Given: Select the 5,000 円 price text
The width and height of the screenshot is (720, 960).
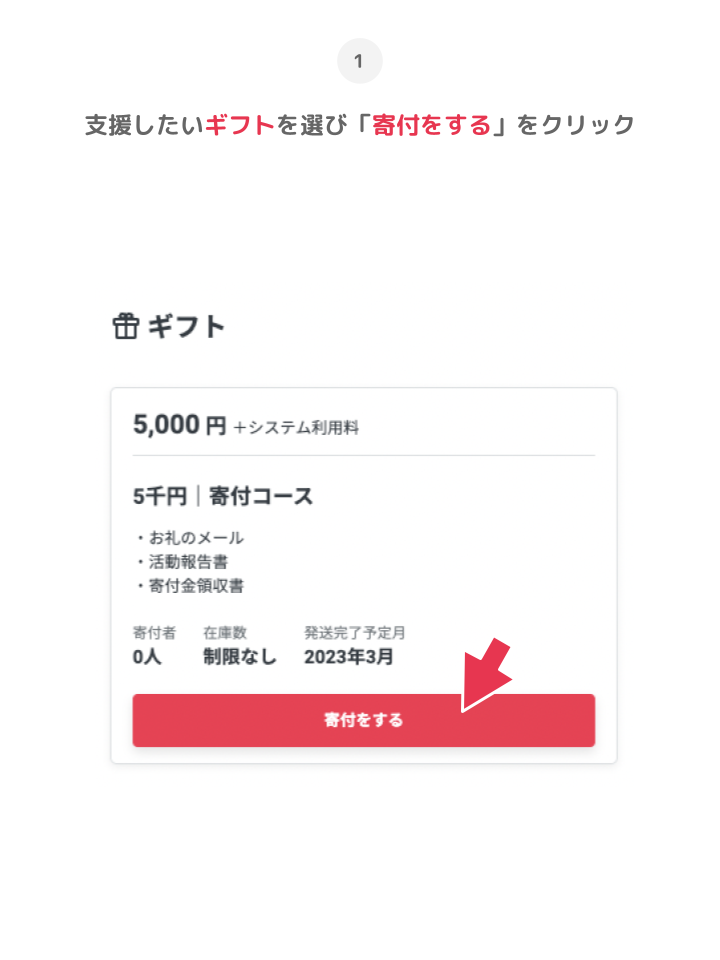Looking at the screenshot, I should 180,425.
